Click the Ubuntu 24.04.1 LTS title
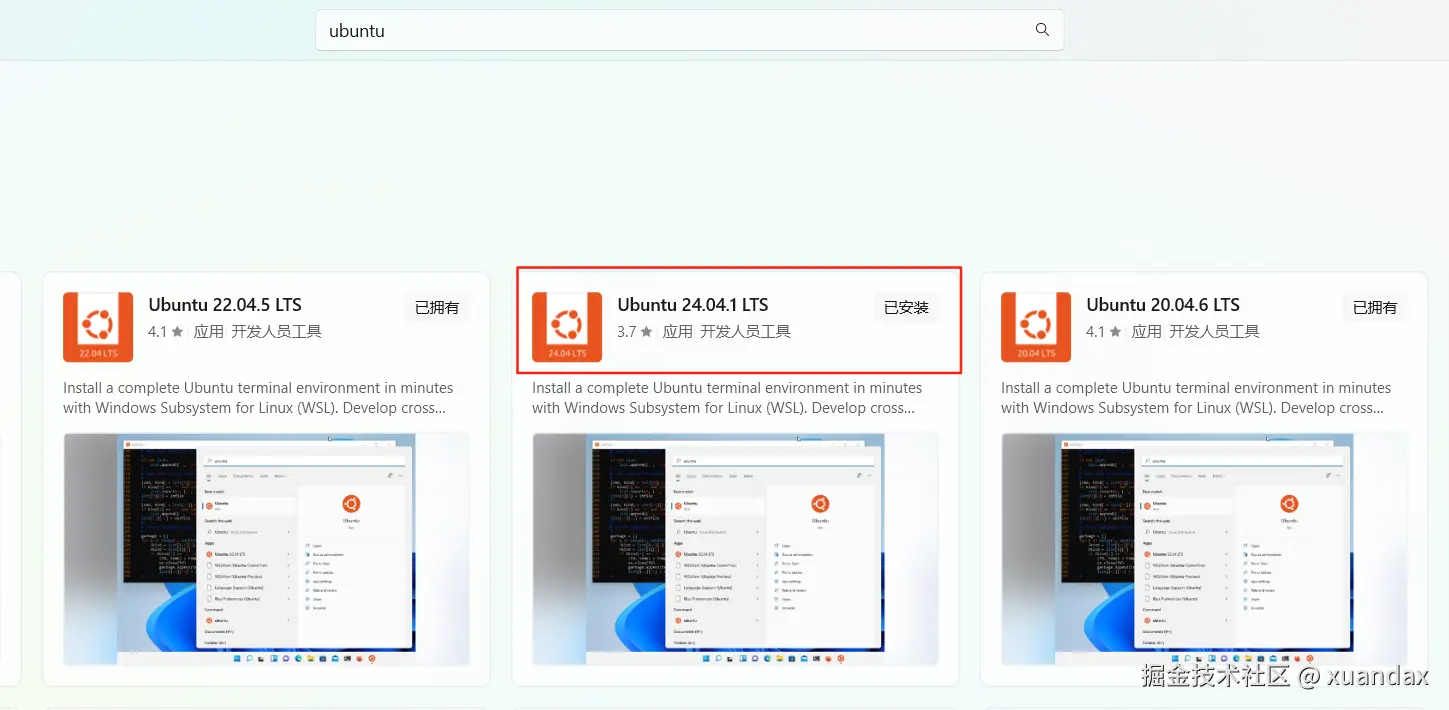The width and height of the screenshot is (1449, 710). (x=693, y=305)
